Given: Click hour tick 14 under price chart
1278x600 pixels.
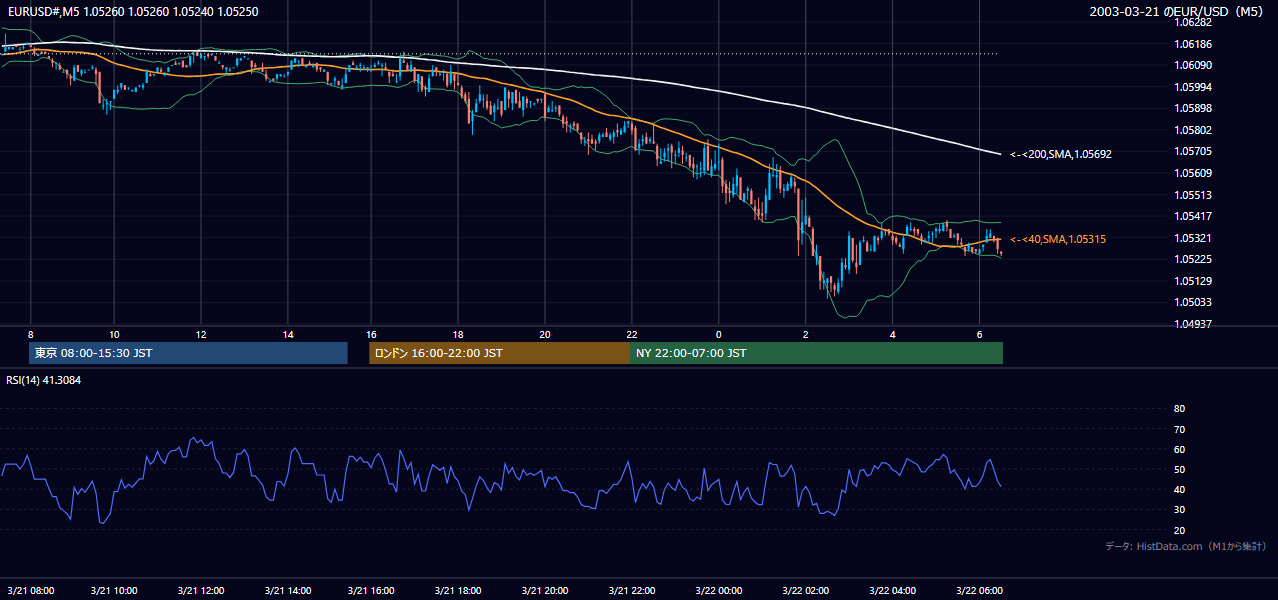Looking at the screenshot, I should coord(288,334).
